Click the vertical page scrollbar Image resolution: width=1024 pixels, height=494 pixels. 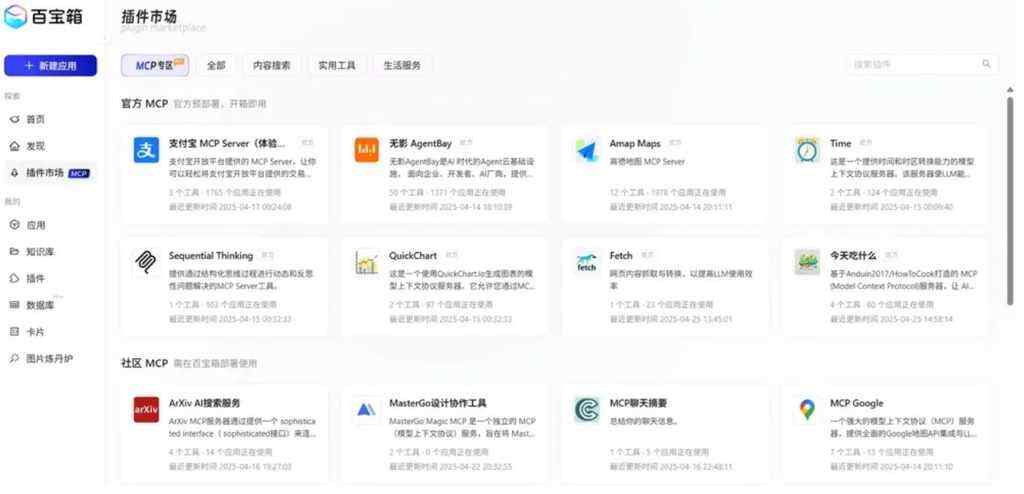[1010, 199]
